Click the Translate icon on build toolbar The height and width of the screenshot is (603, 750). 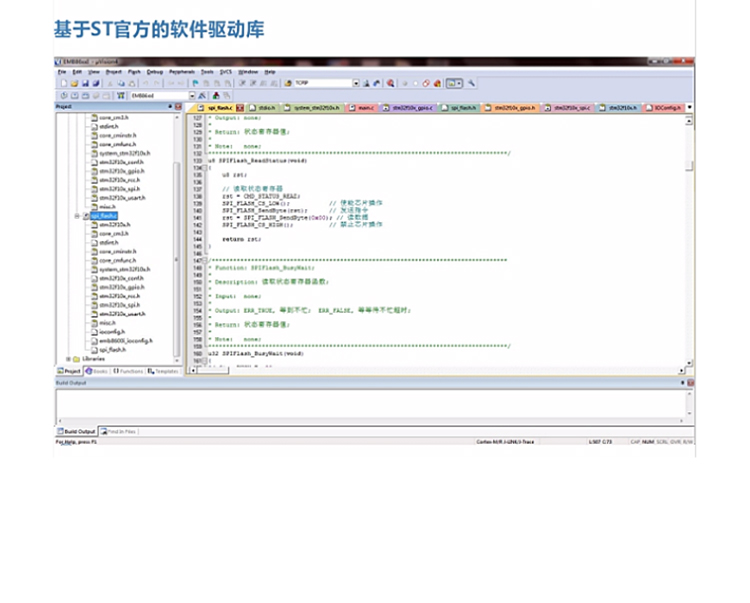(64, 96)
